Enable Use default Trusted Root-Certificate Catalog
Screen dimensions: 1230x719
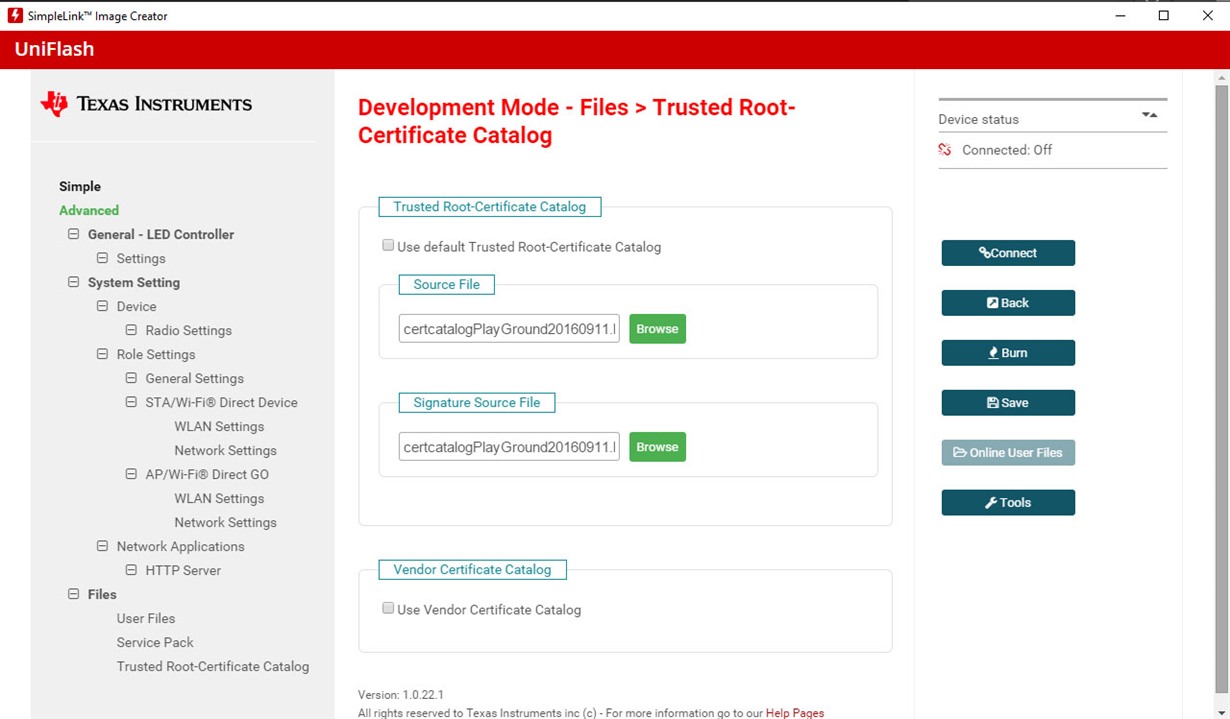(x=388, y=246)
